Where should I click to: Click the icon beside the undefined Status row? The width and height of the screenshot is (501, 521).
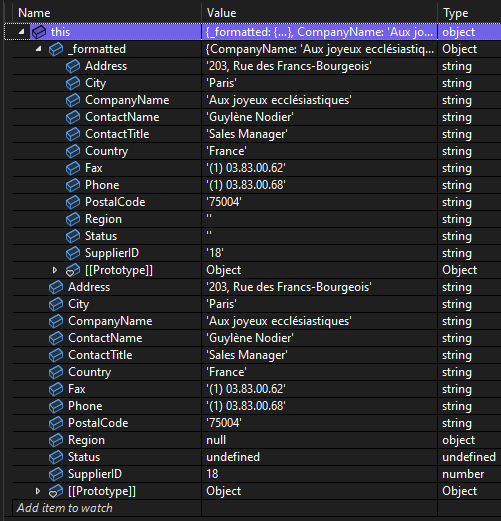coord(56,457)
